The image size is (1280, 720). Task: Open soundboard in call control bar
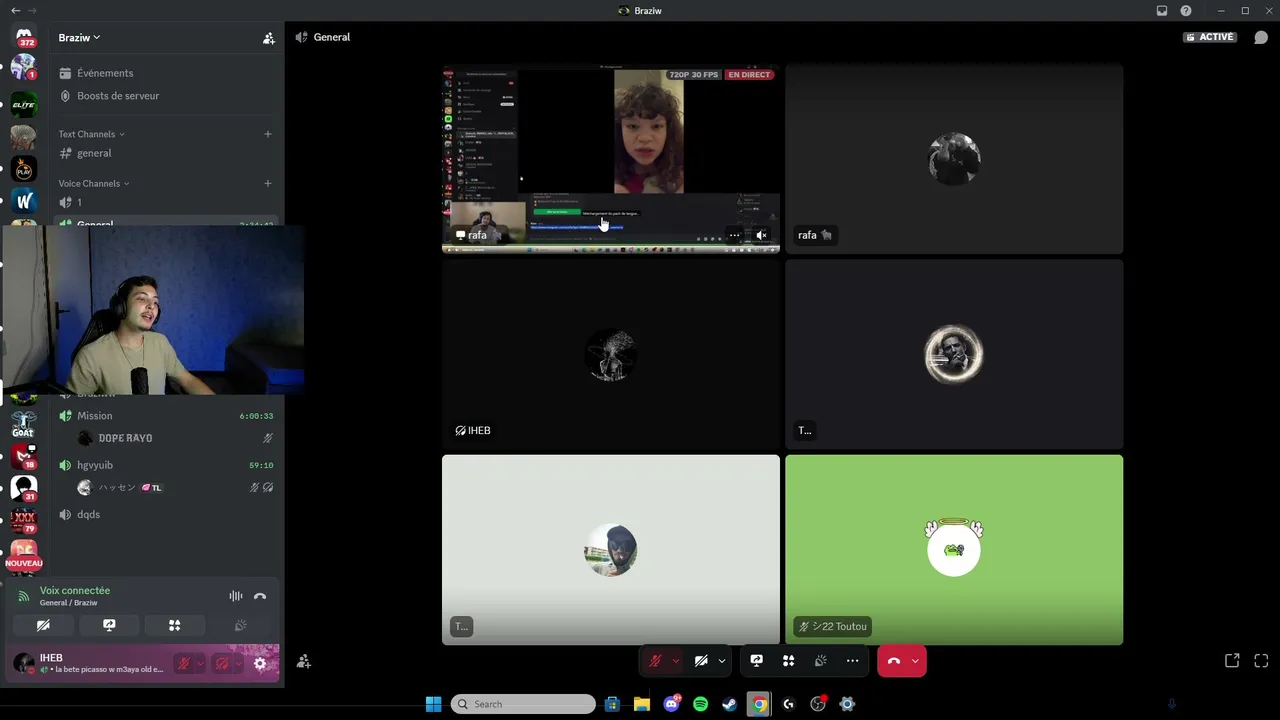coord(820,660)
